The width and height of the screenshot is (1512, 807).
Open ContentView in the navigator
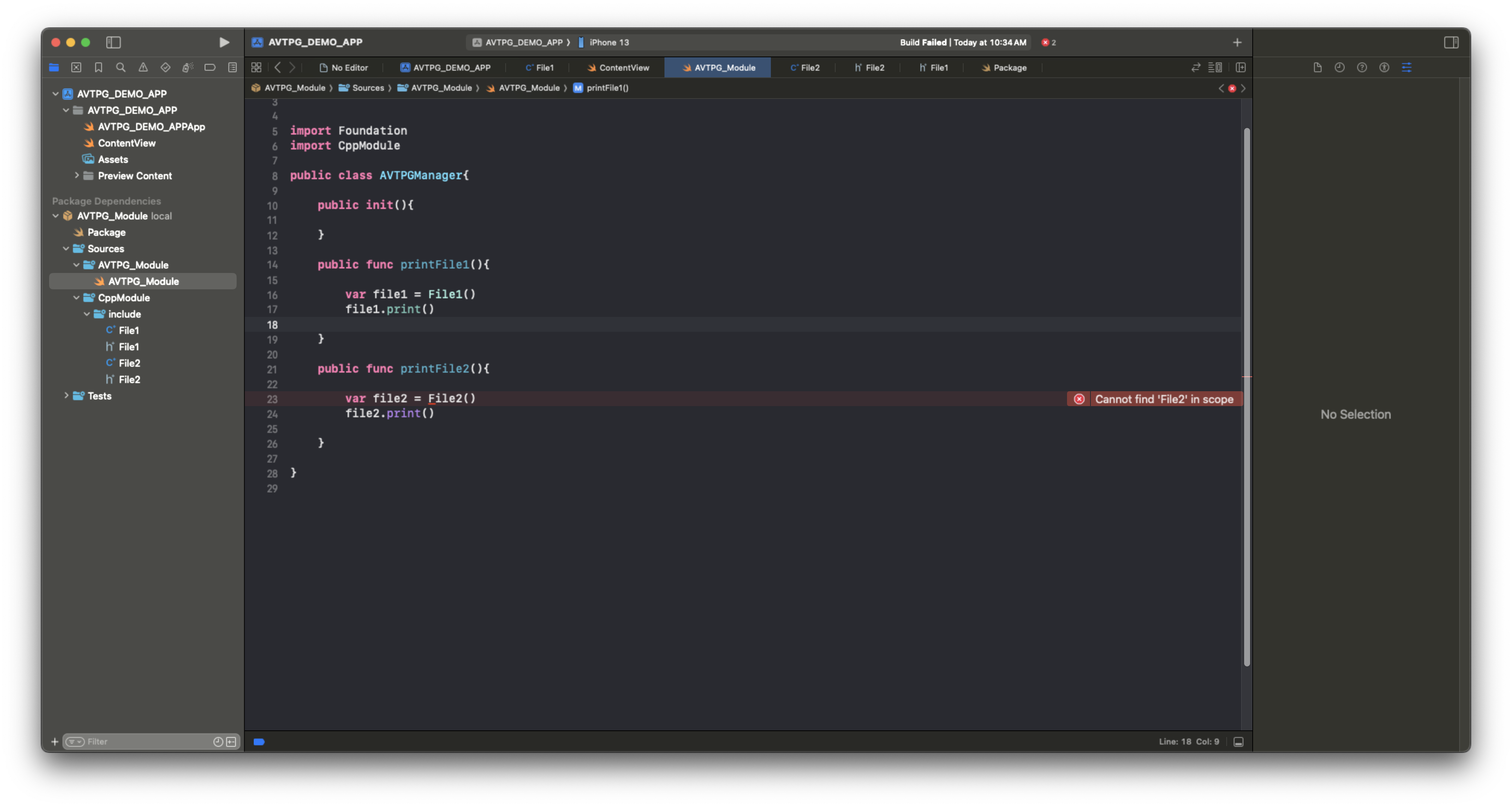click(120, 142)
